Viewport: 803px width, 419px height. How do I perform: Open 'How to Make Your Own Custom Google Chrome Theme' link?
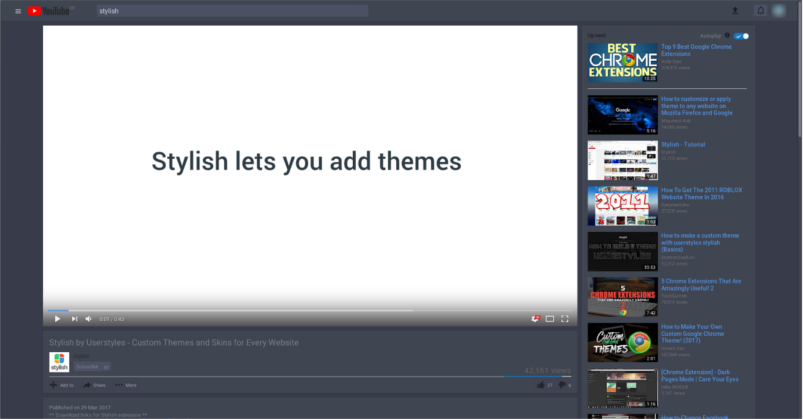click(692, 333)
